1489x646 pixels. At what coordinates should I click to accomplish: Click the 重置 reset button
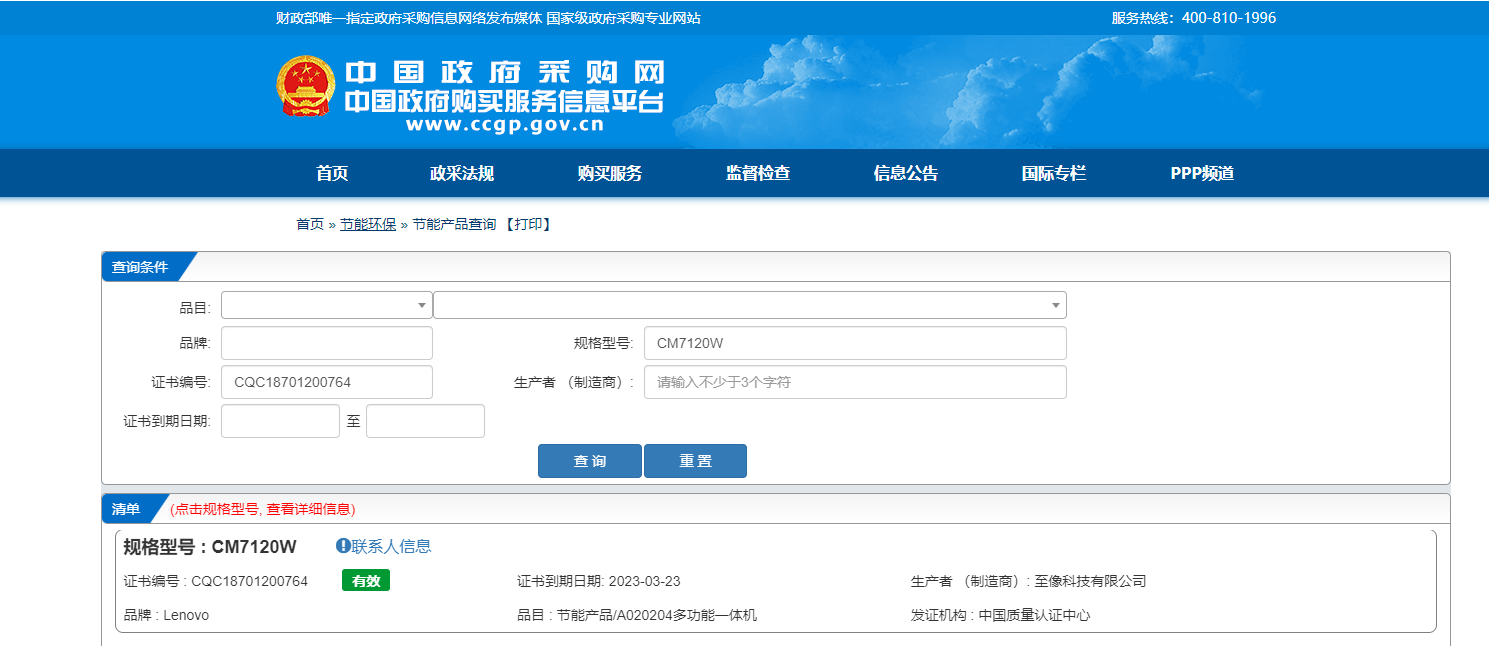(x=695, y=461)
